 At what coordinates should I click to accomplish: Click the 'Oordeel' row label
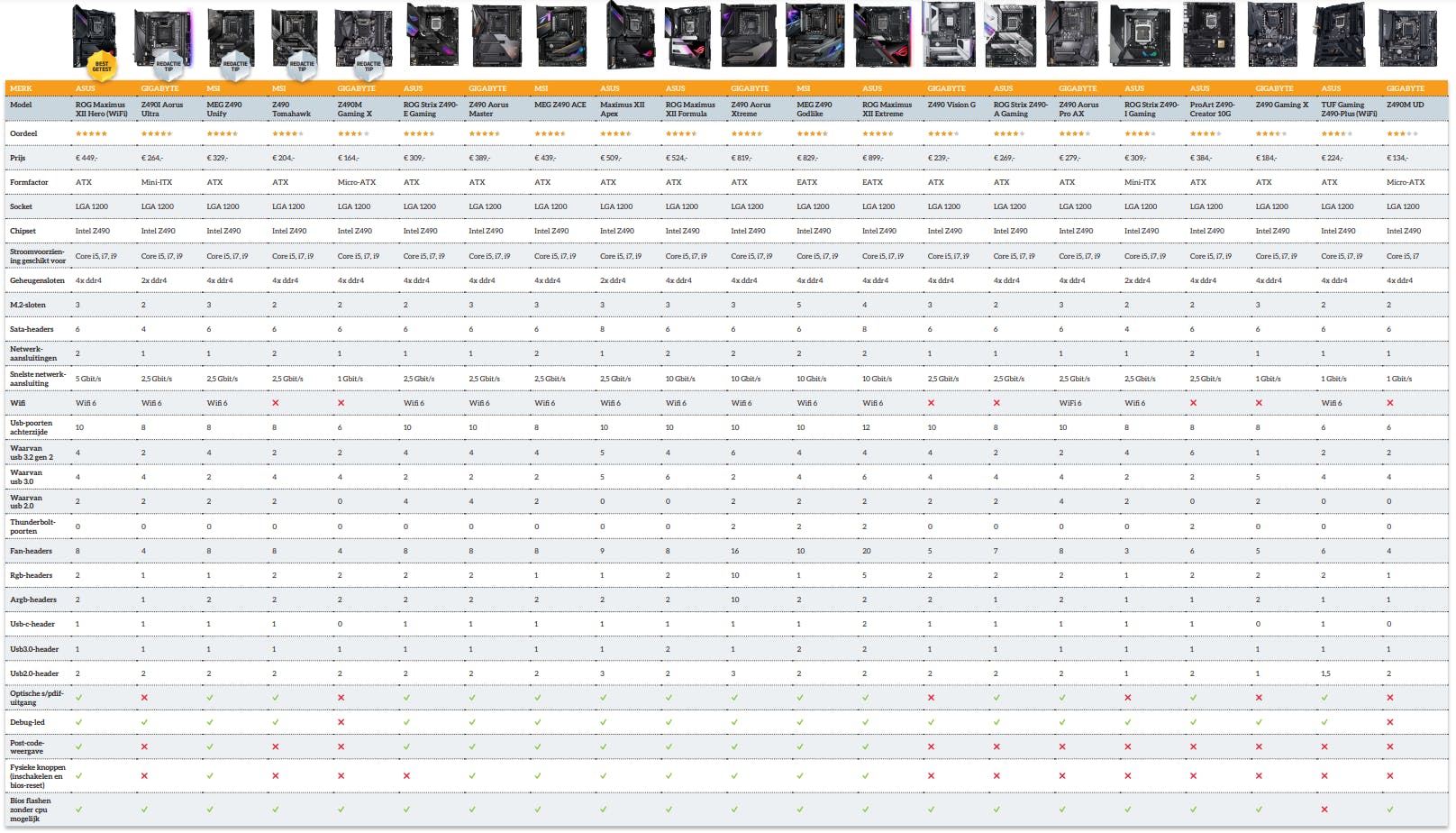pos(23,133)
